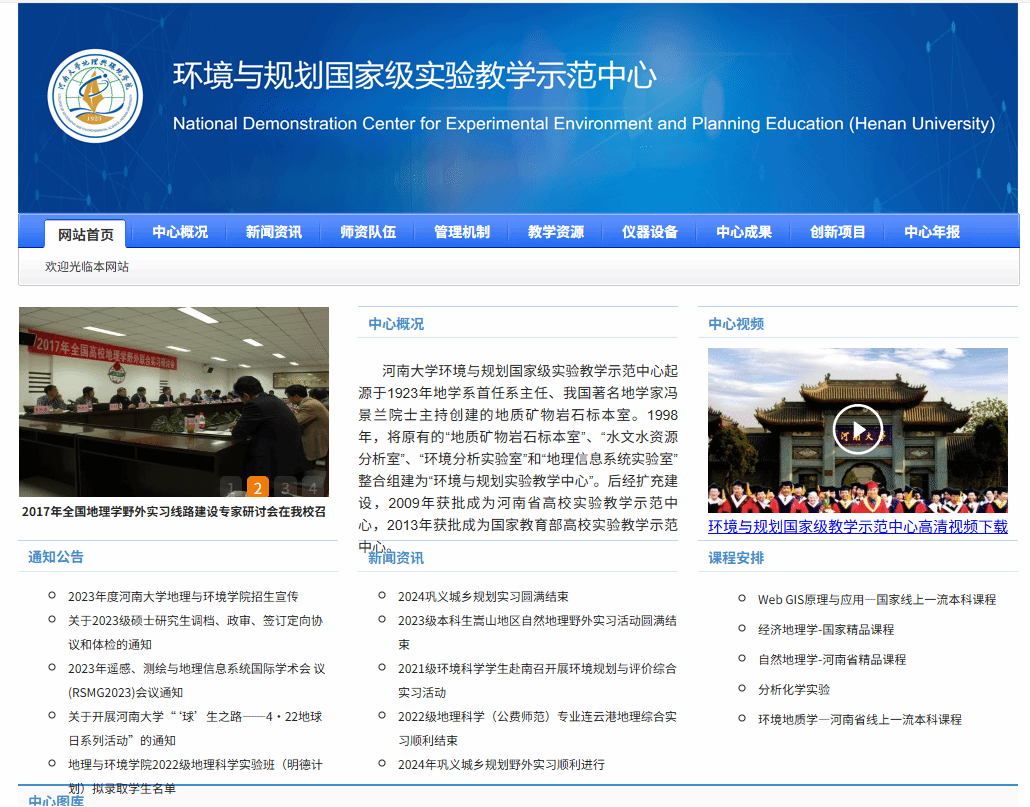Open 2023年度河南大学地理与环境学院招生宣传 notice

[183, 596]
